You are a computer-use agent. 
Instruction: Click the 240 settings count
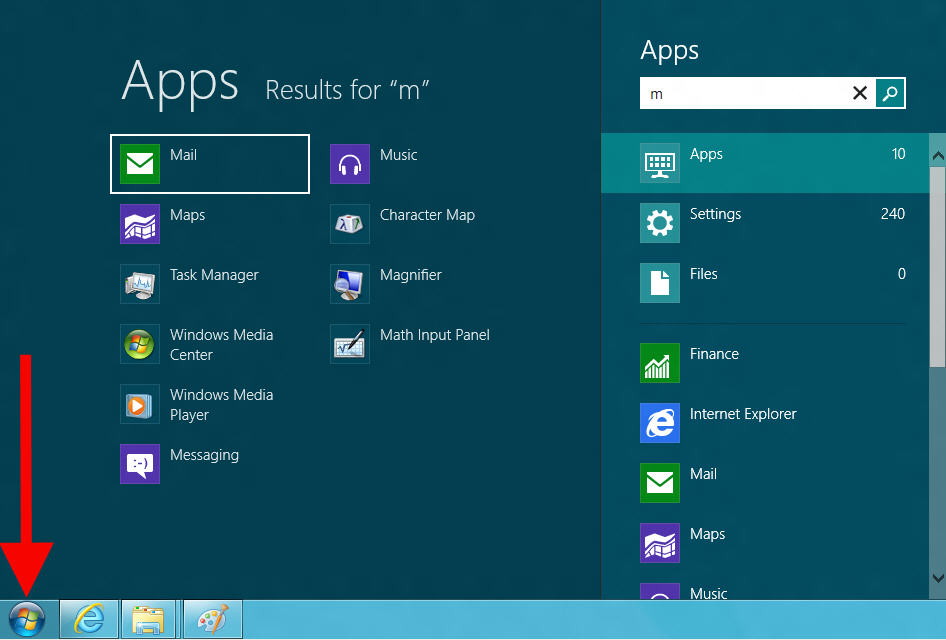tap(893, 214)
